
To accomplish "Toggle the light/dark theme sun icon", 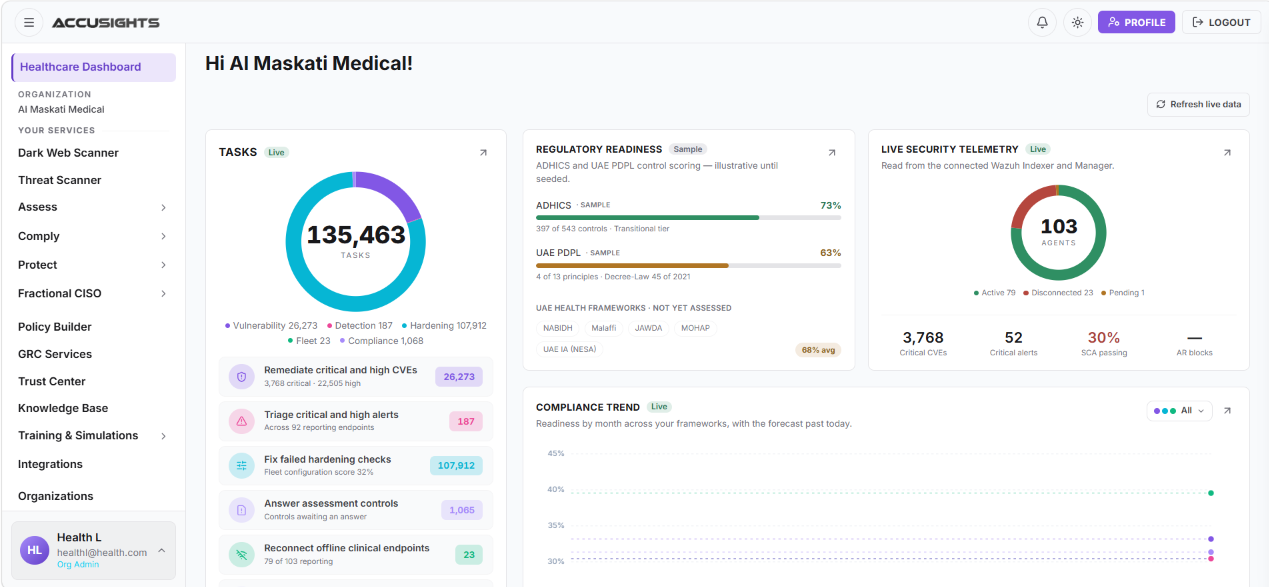I will pos(1077,22).
